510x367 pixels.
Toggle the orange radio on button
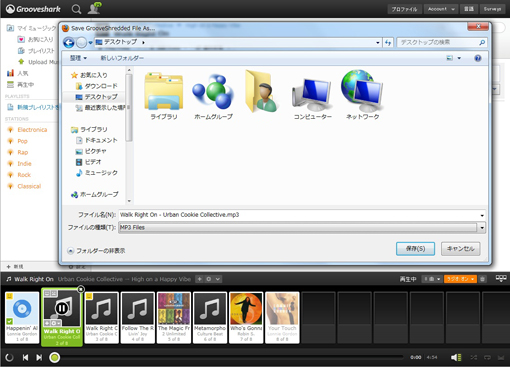(x=460, y=279)
